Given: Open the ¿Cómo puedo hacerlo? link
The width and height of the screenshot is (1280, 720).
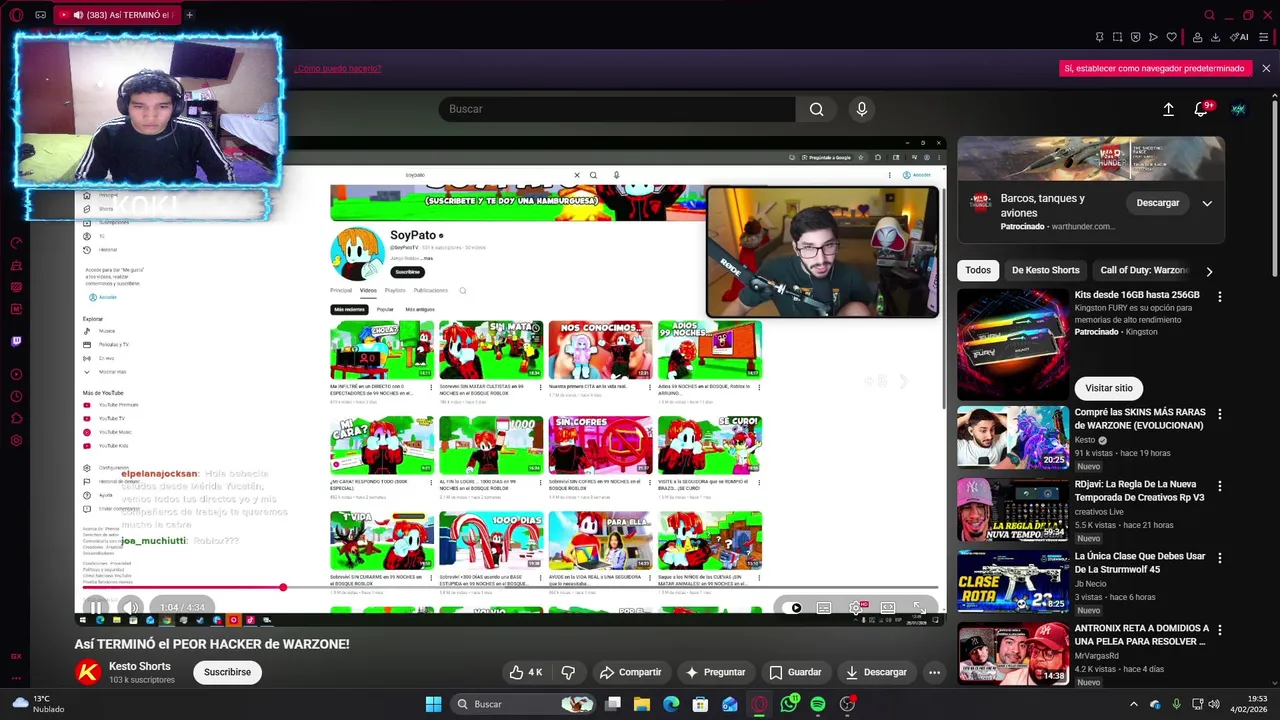Looking at the screenshot, I should [337, 68].
